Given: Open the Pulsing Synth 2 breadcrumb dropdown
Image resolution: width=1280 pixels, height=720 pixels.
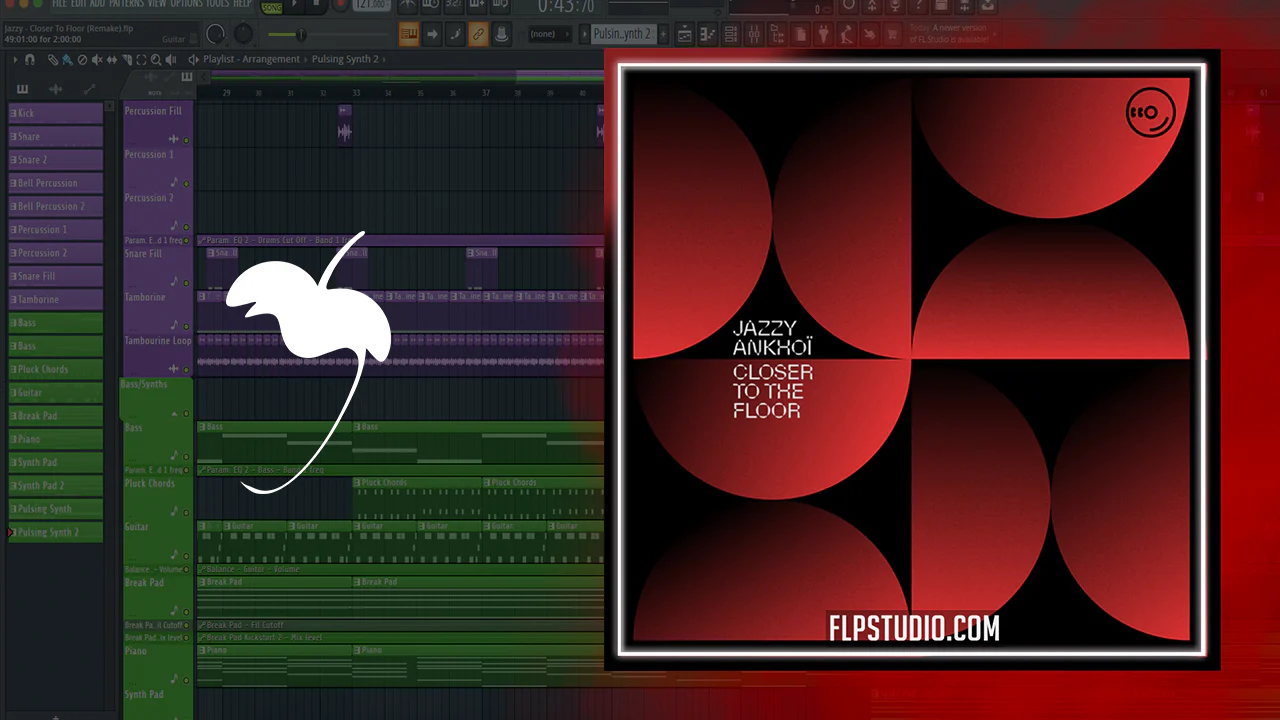Looking at the screenshot, I should click(x=345, y=60).
